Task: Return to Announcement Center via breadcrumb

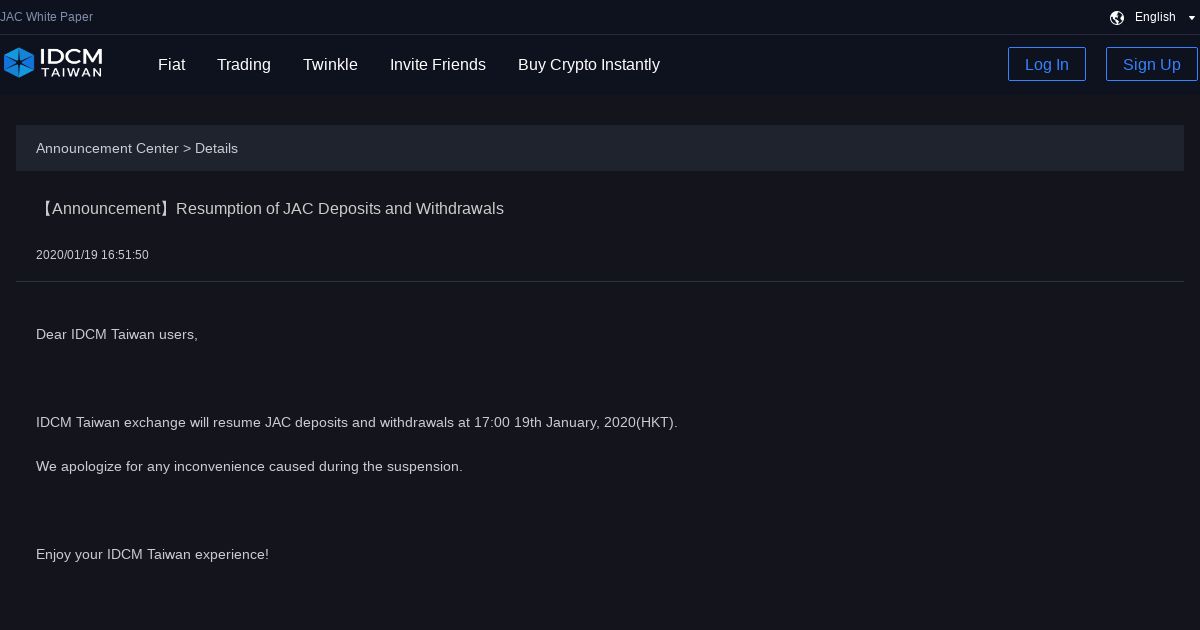Action: (x=107, y=148)
